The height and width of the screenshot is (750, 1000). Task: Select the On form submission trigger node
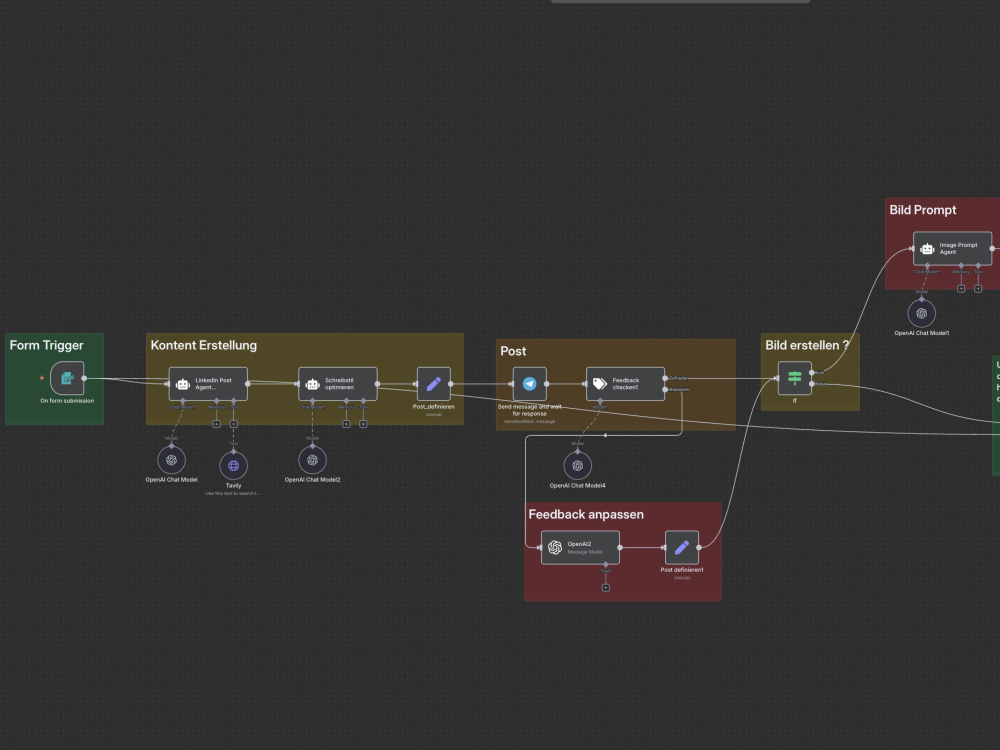point(67,378)
